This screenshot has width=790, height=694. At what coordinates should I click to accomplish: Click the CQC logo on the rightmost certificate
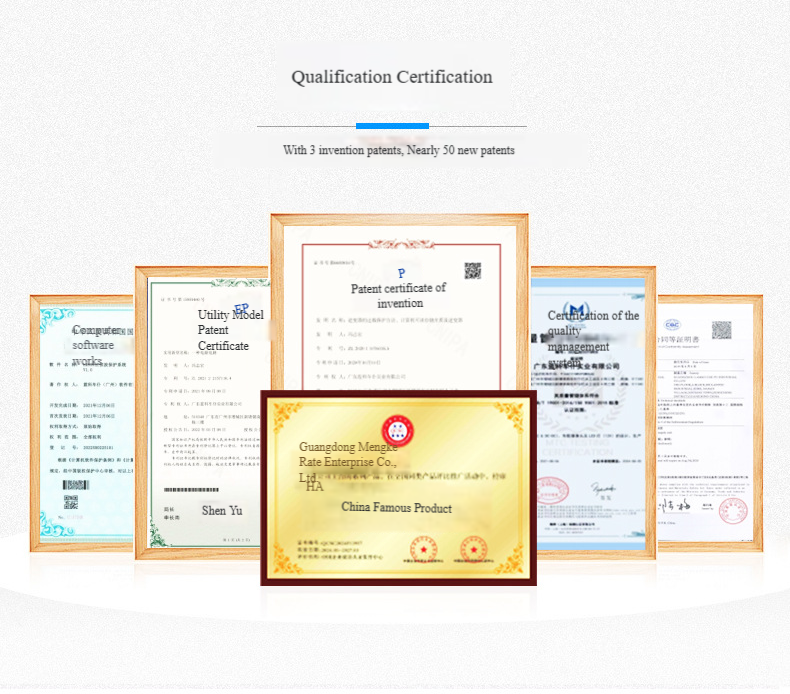[671, 325]
